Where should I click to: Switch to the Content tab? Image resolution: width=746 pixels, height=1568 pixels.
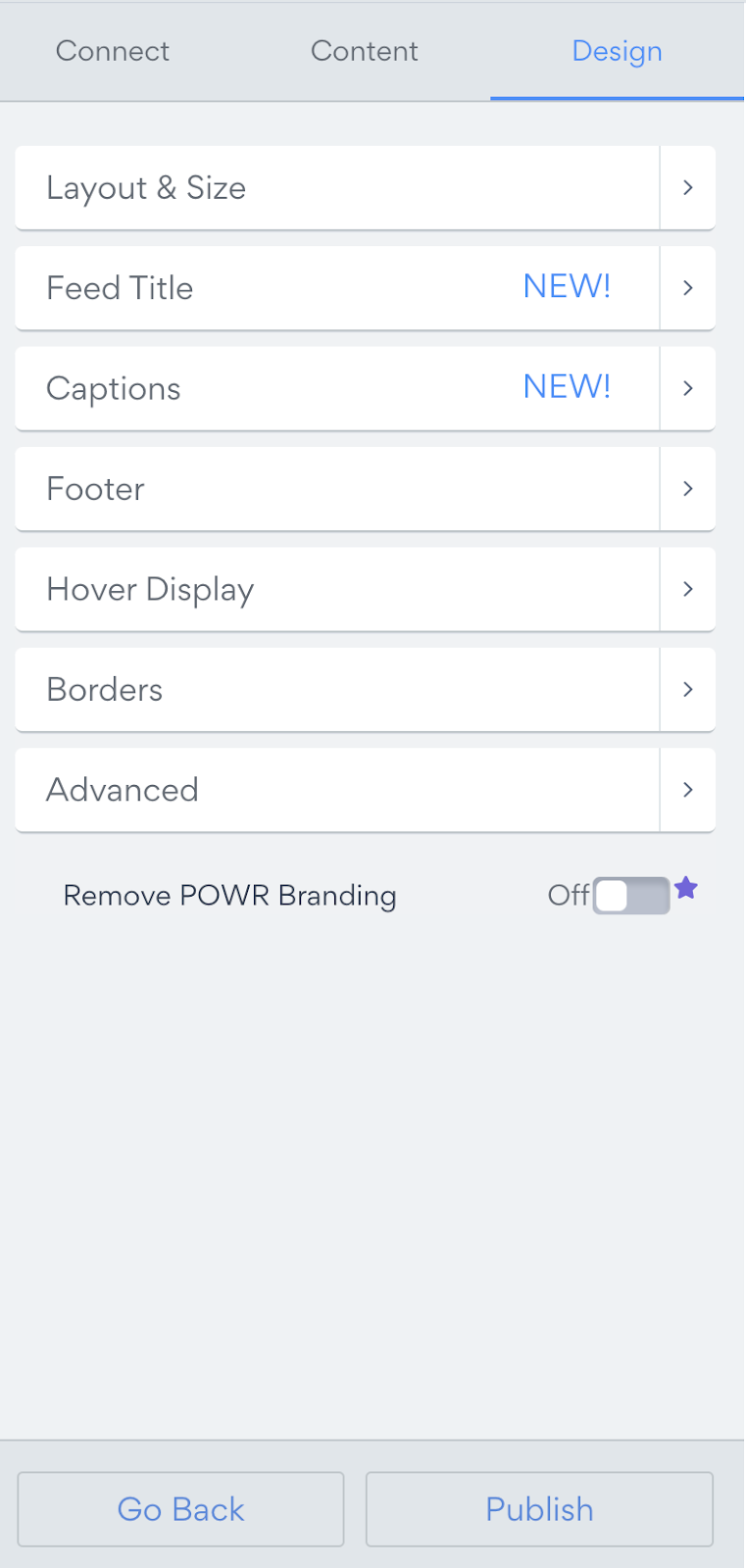pos(365,51)
